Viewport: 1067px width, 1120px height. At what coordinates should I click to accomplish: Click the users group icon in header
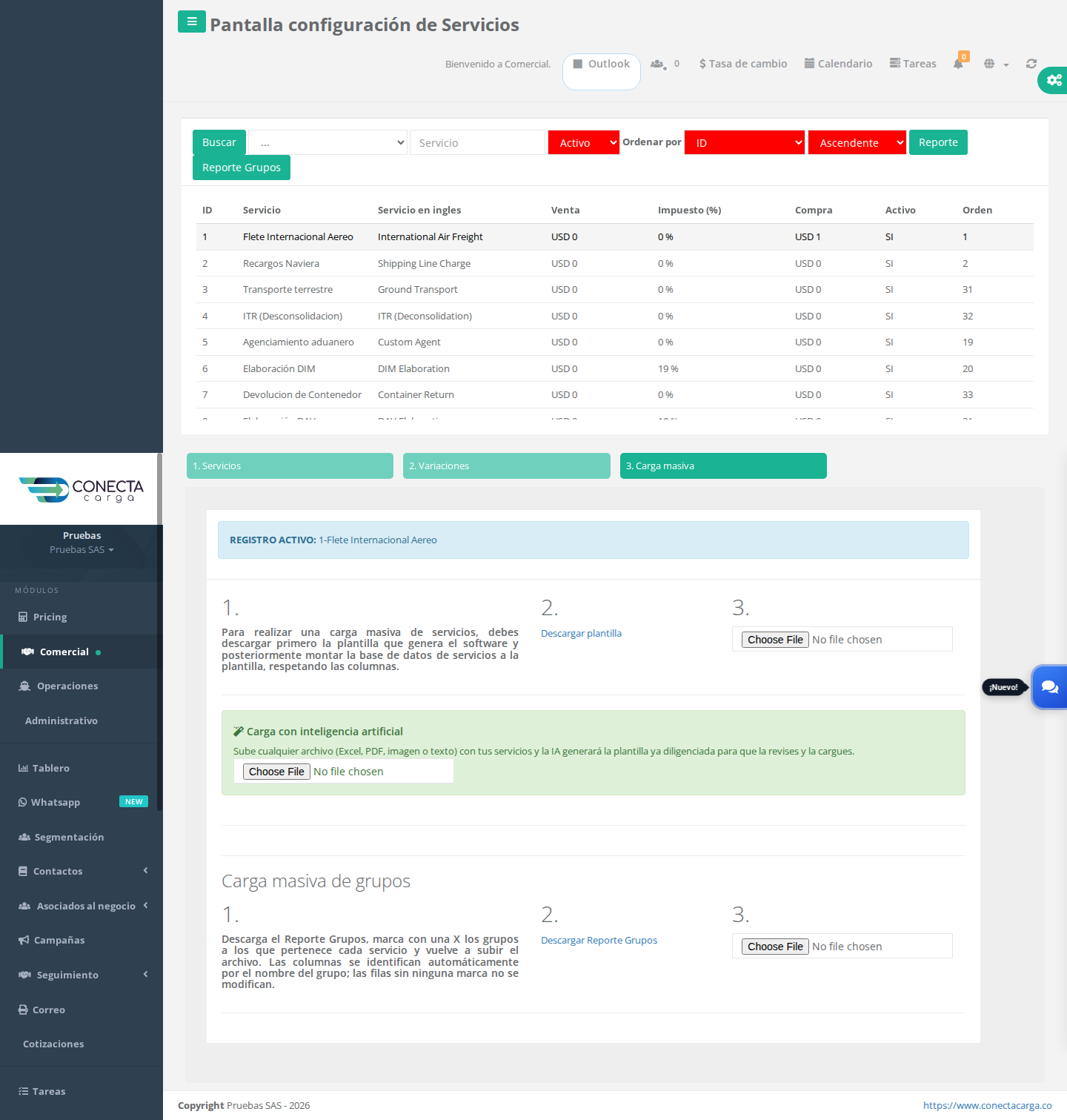coord(658,64)
